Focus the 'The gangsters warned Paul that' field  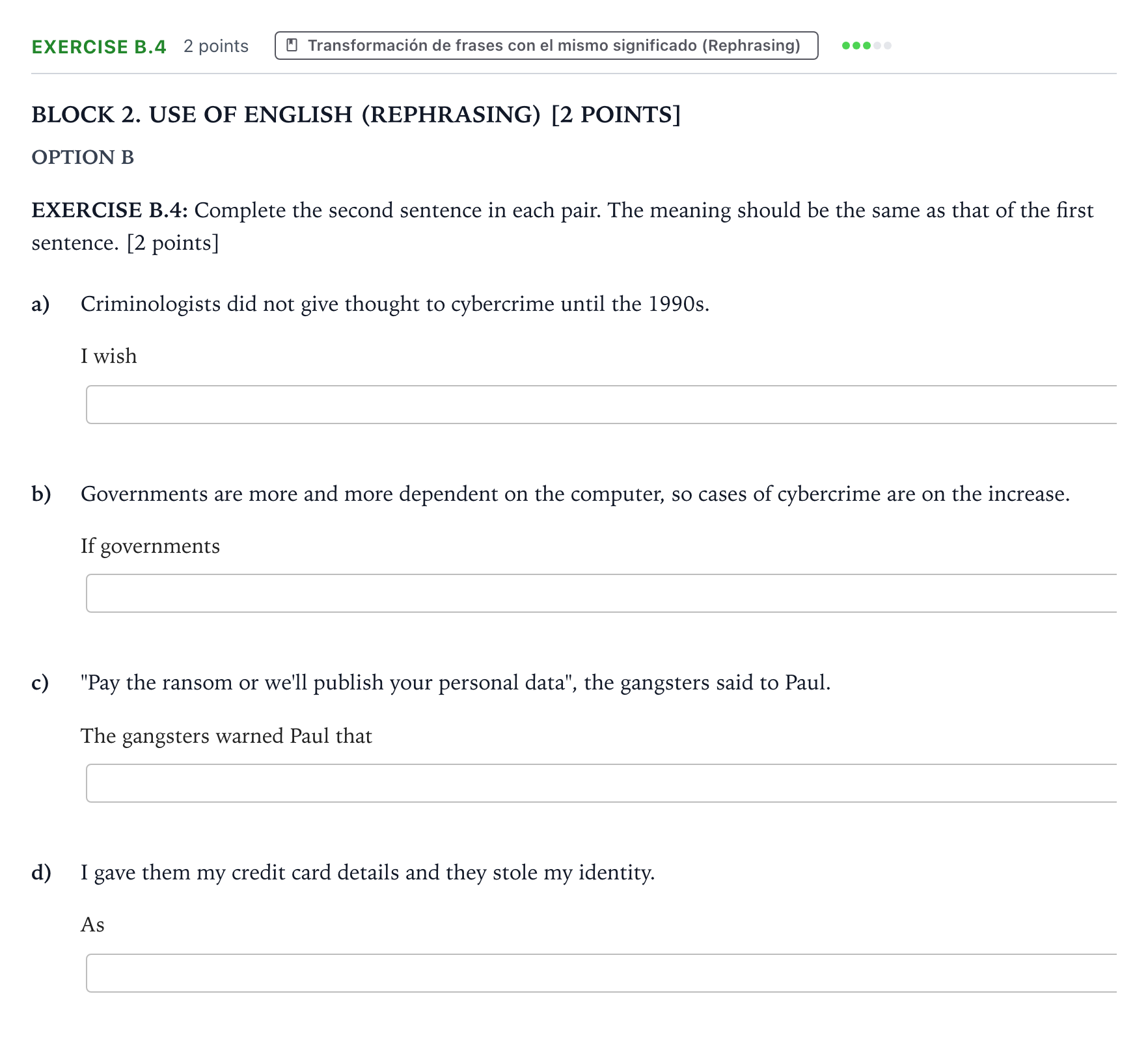[601, 783]
